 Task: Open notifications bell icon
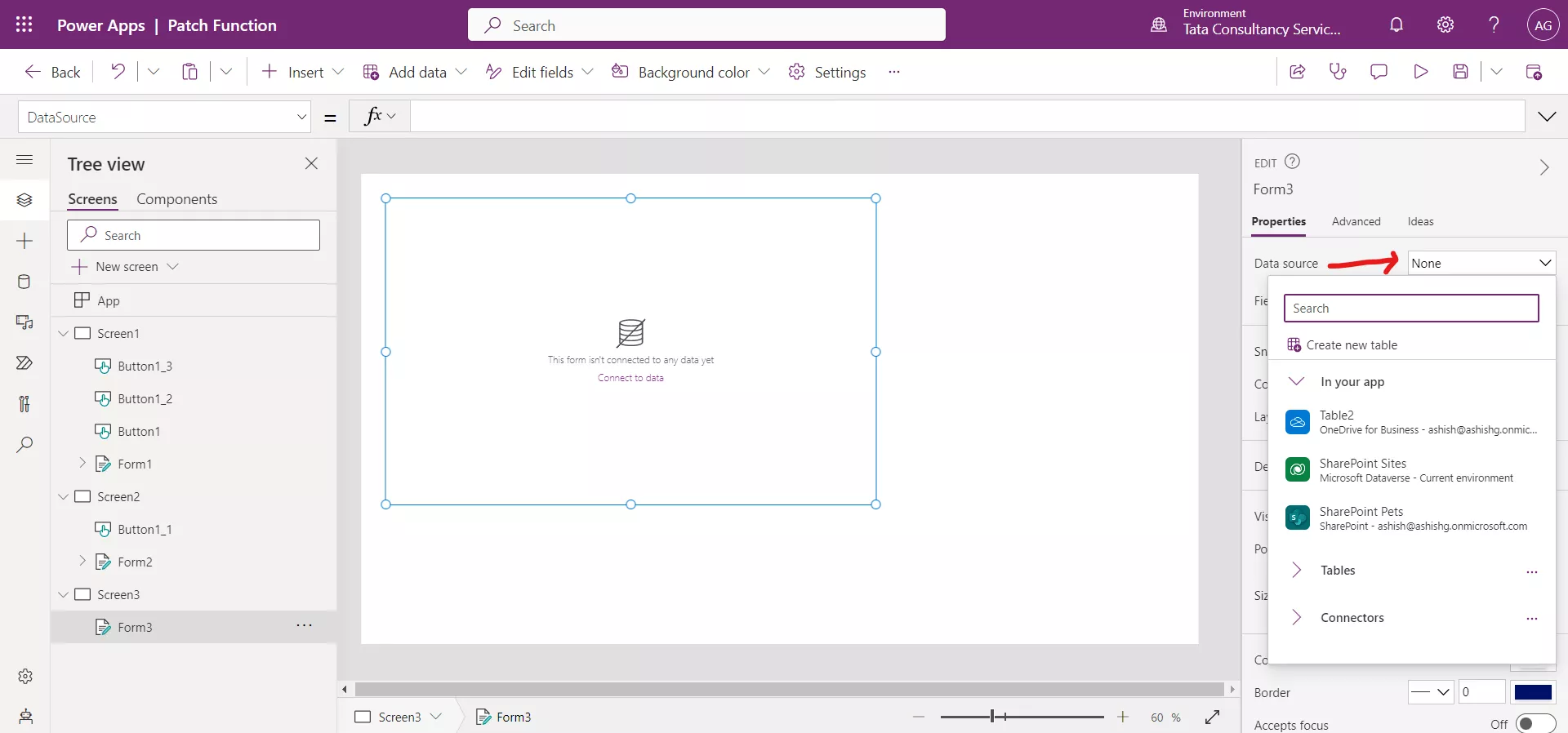pos(1396,24)
